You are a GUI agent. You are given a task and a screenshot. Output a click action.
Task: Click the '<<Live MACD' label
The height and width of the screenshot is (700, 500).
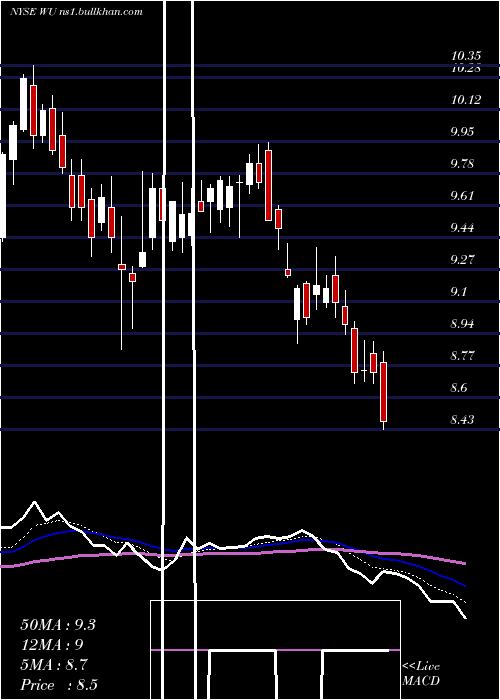coord(421,674)
